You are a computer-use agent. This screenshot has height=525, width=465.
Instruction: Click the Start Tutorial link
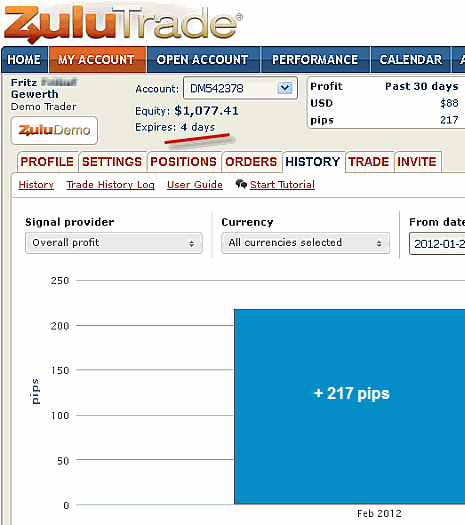[282, 185]
